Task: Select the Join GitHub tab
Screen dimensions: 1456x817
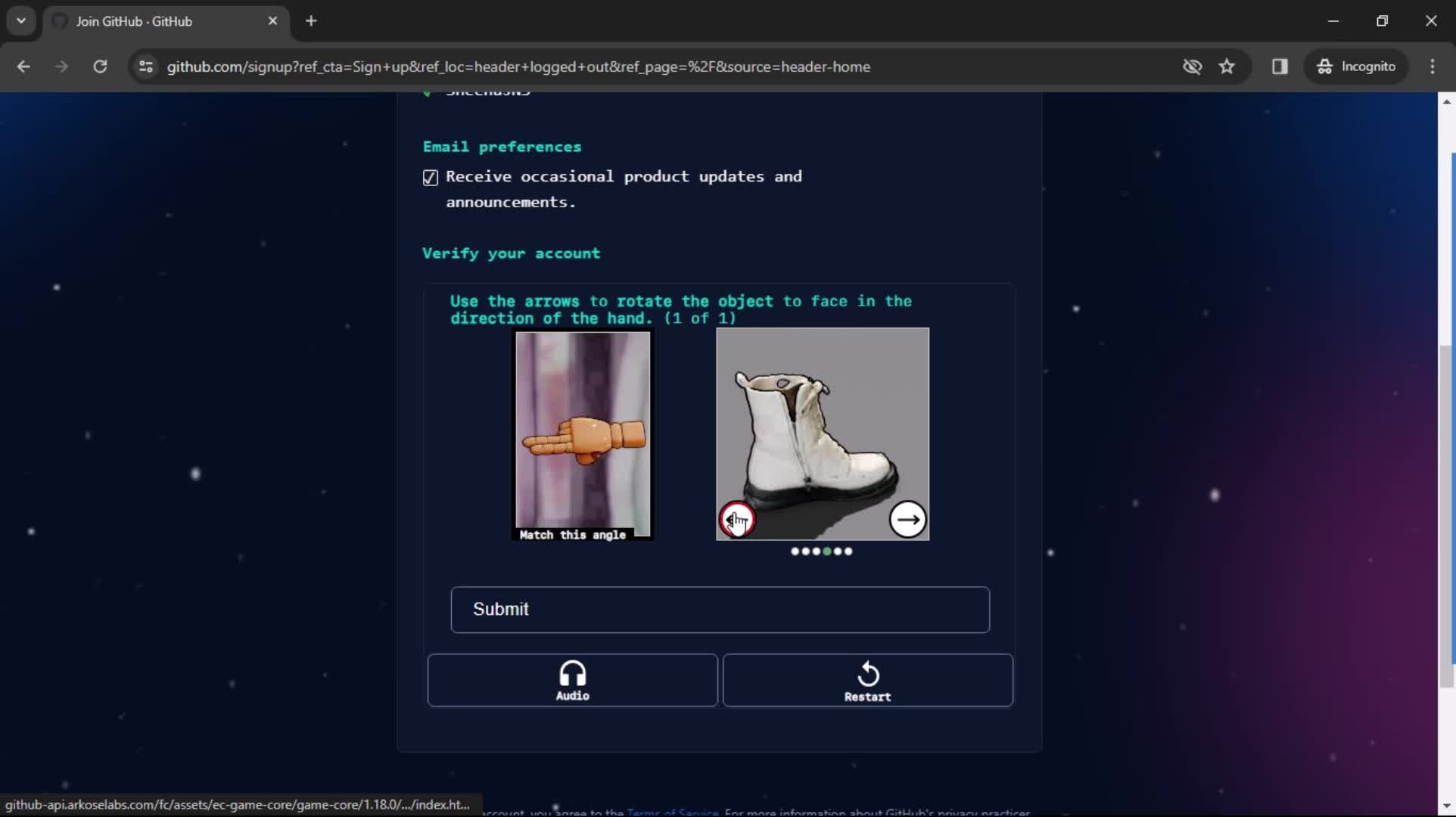Action: [x=165, y=21]
